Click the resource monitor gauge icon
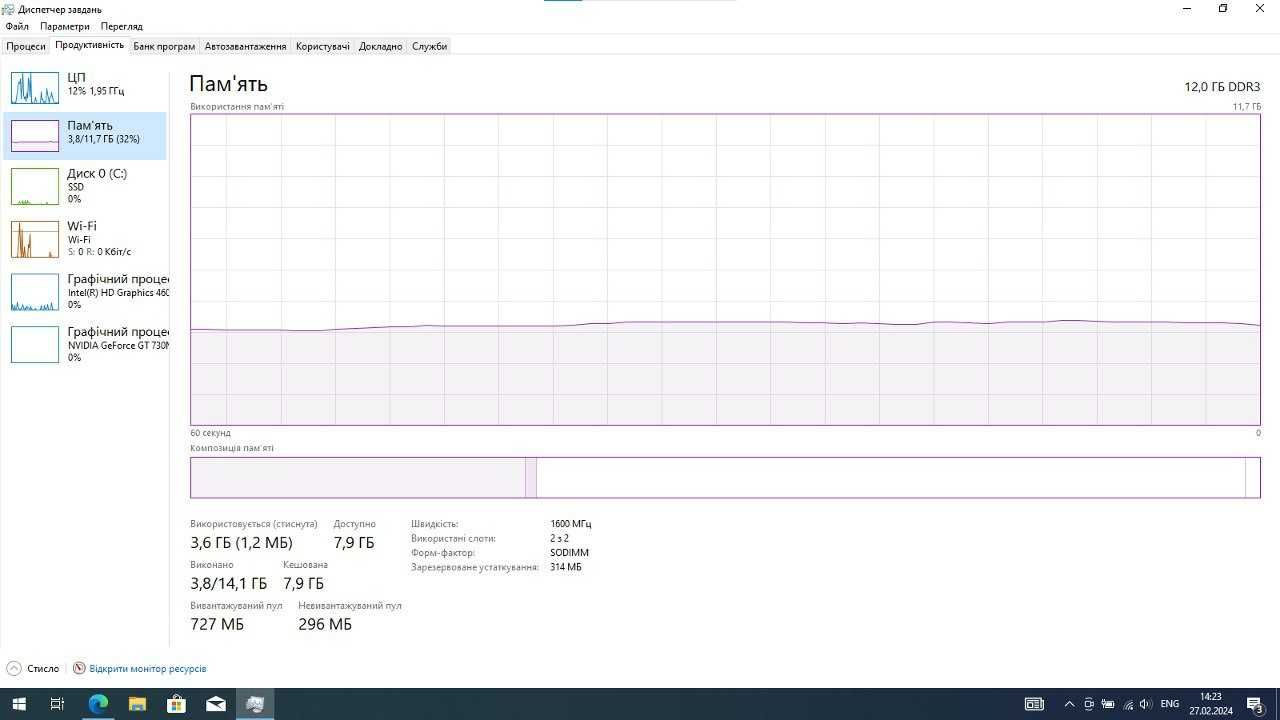This screenshot has height=720, width=1280. click(79, 668)
